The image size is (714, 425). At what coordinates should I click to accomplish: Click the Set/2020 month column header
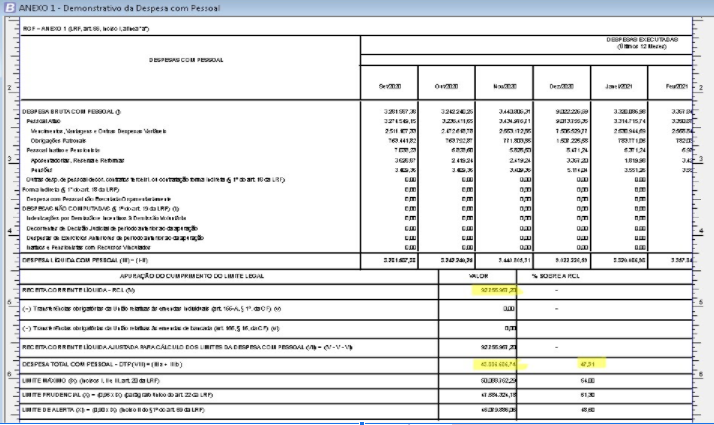(391, 88)
